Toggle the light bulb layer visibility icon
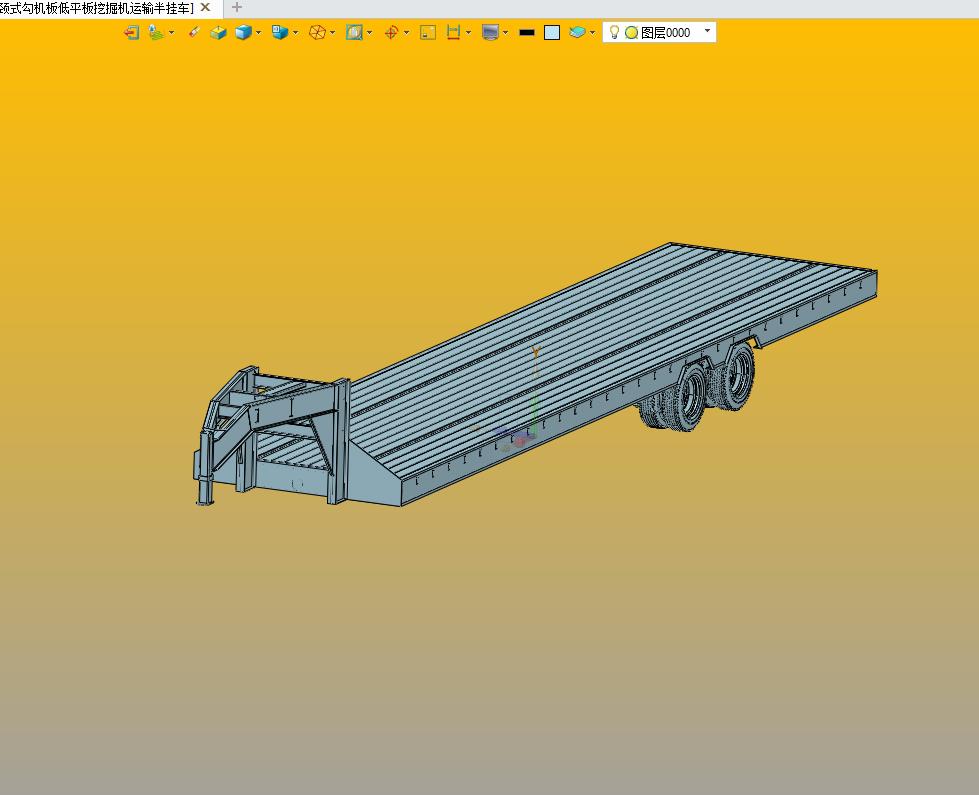This screenshot has height=795, width=979. coord(614,32)
